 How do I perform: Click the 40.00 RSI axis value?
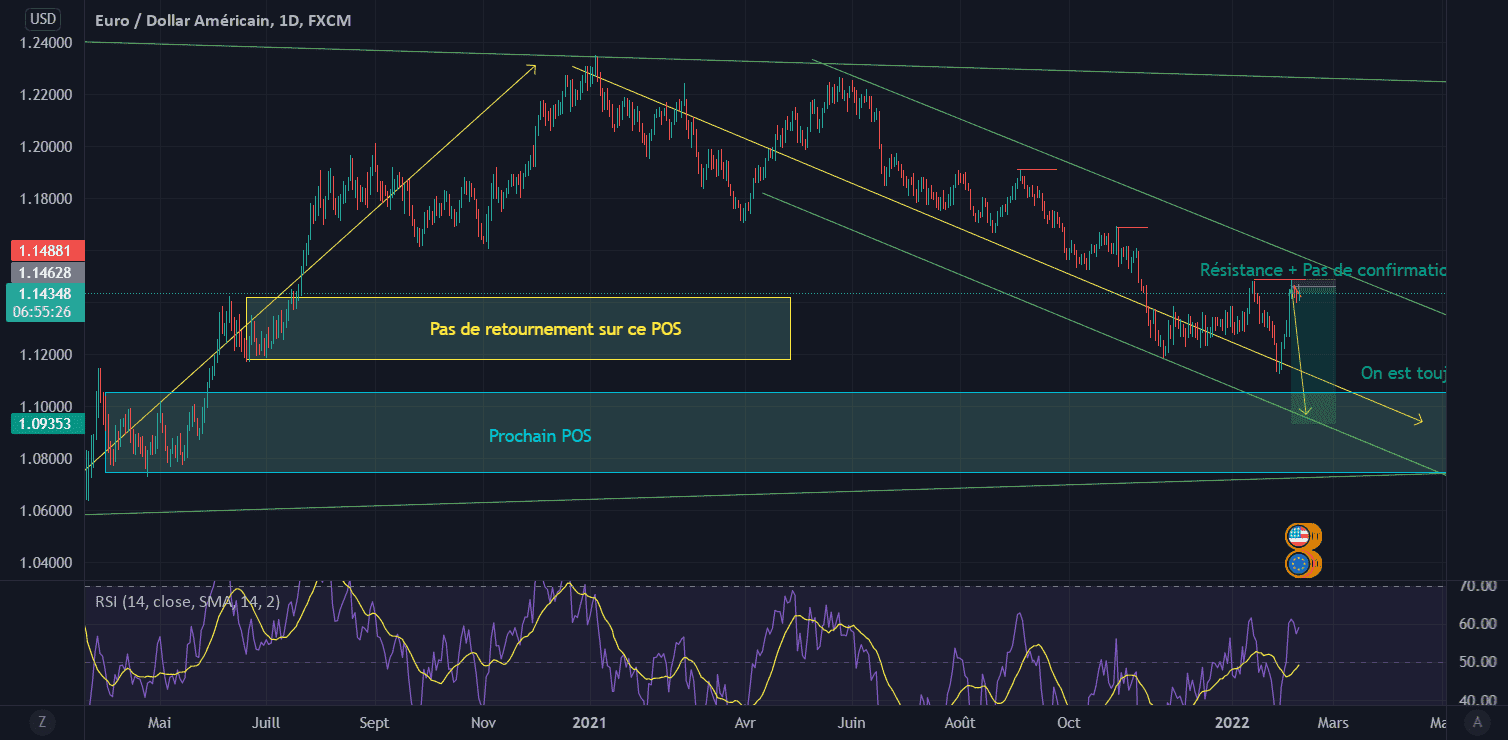1476,701
